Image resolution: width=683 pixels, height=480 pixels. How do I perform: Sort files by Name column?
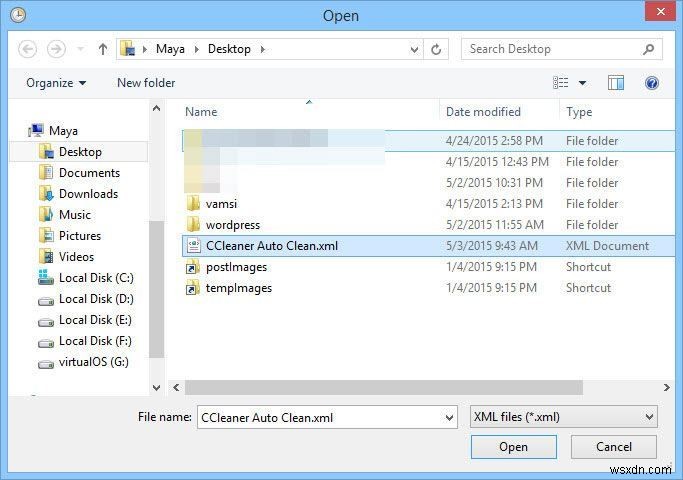201,112
